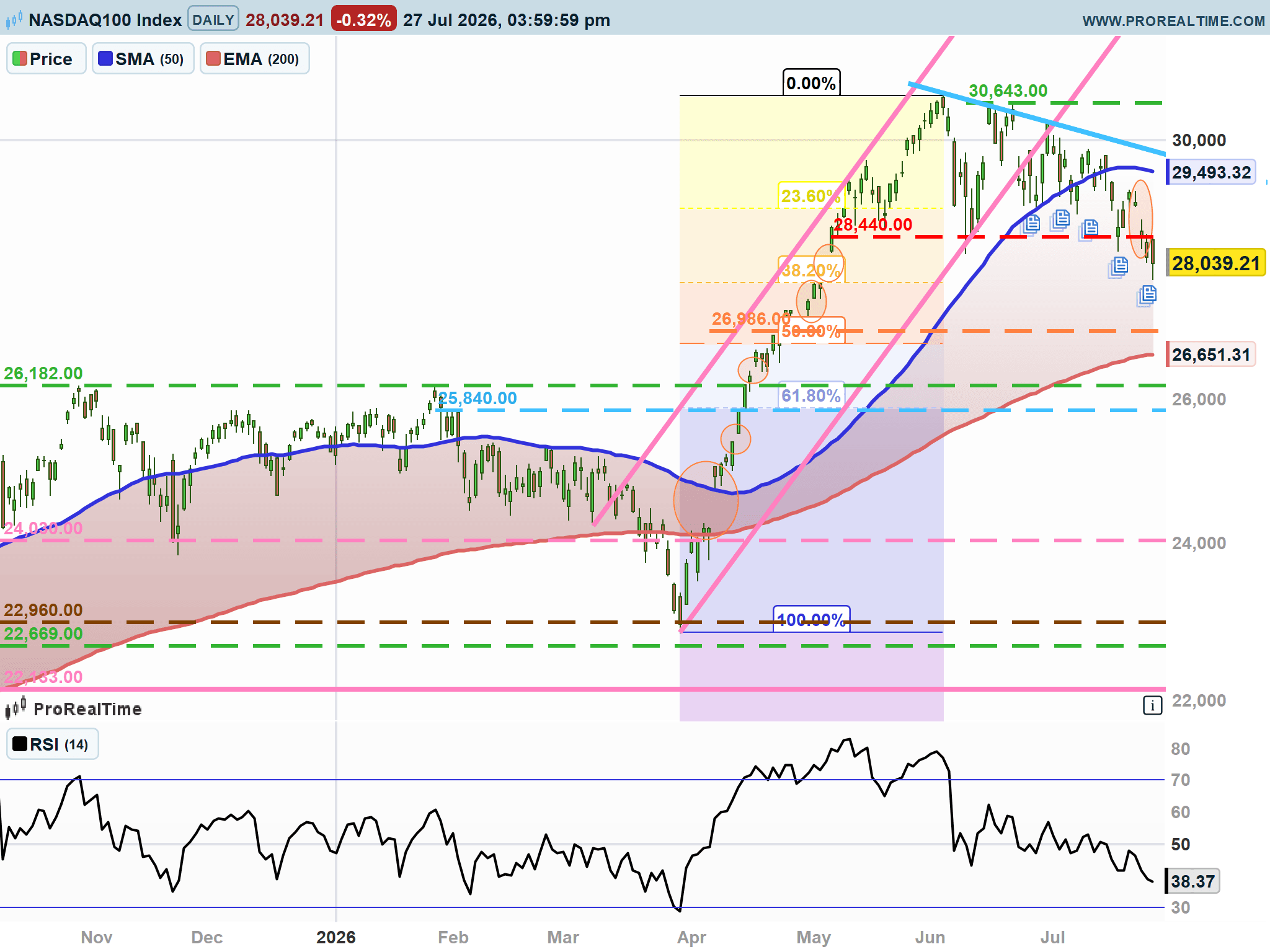Click the candlestick chart icon beside NASDAQ100 Index
This screenshot has width=1270, height=952.
[14, 20]
